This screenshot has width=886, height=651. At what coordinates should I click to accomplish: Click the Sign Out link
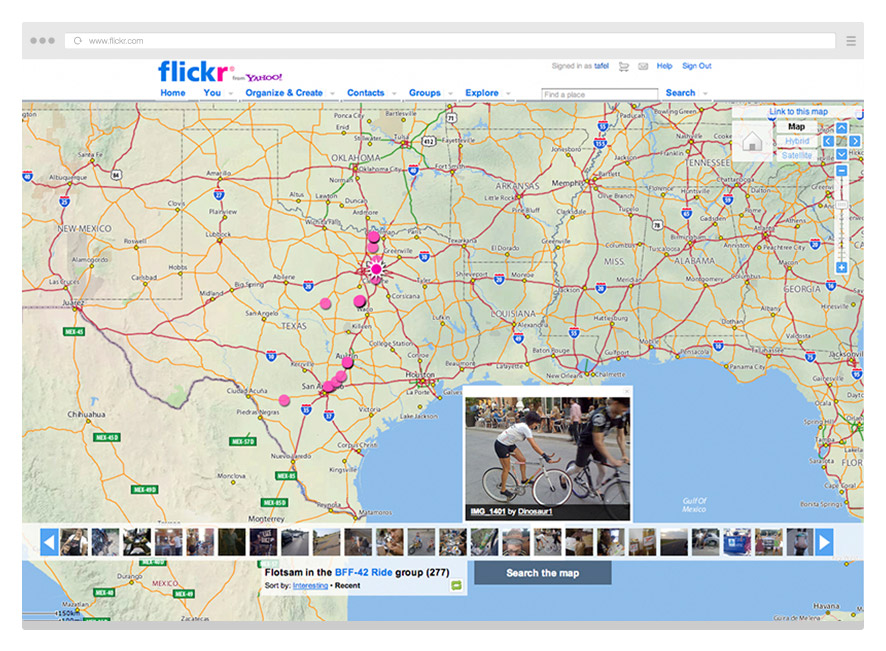[x=696, y=66]
